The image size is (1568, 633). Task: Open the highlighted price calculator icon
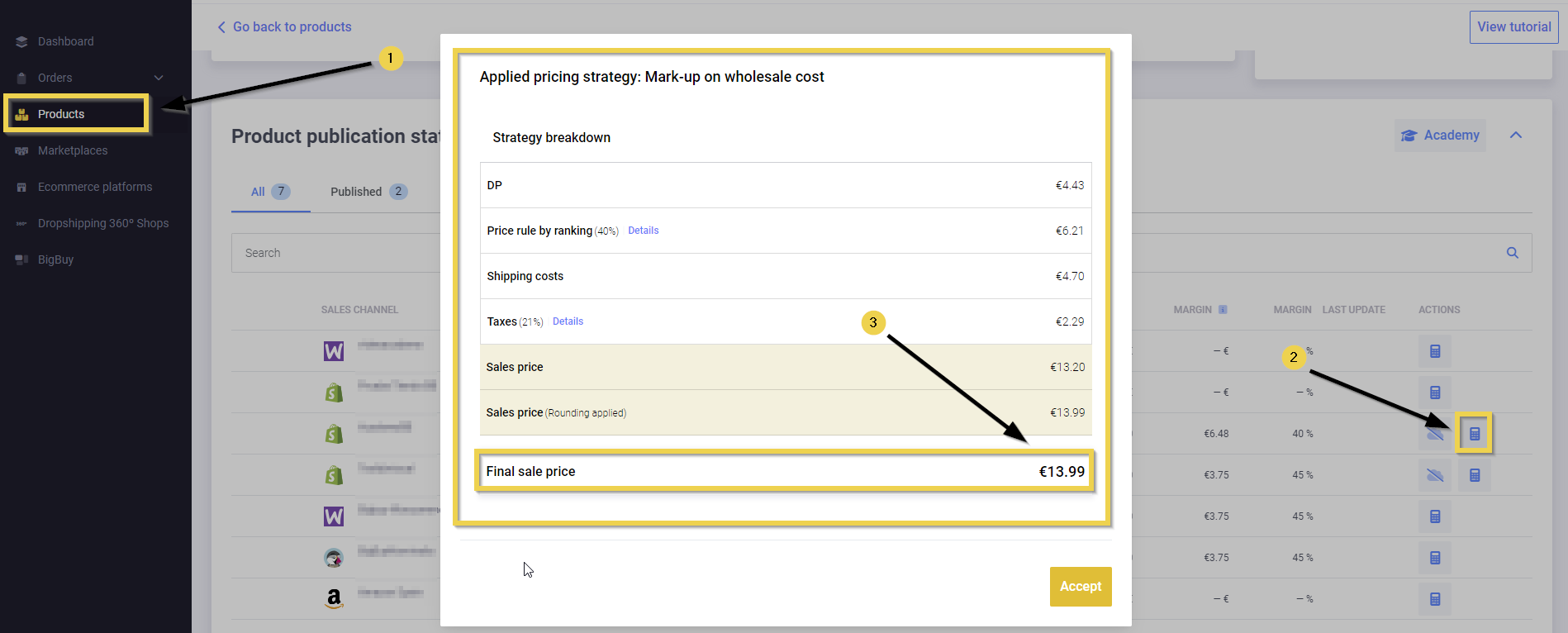point(1474,434)
